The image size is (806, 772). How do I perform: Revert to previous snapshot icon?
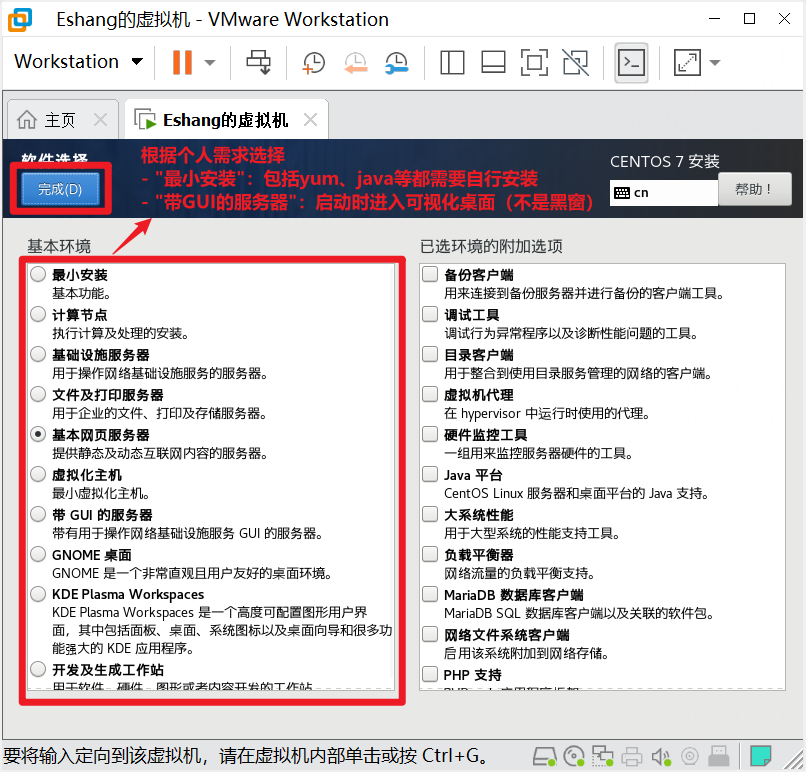356,63
